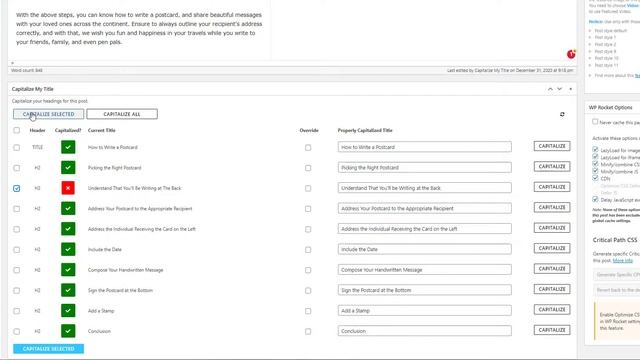
Task: Click the Word count status text
Action: coord(27,70)
